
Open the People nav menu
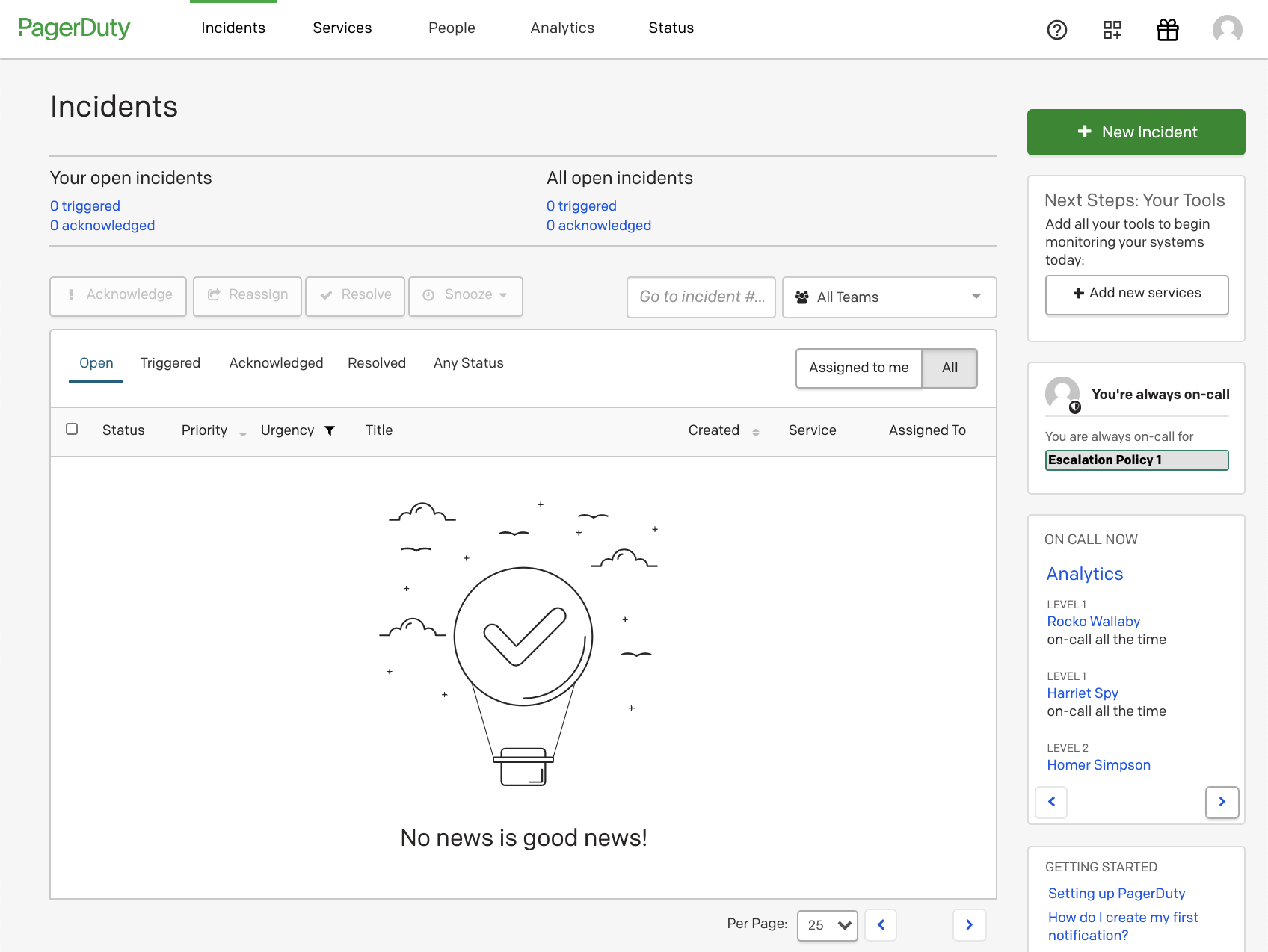[452, 28]
